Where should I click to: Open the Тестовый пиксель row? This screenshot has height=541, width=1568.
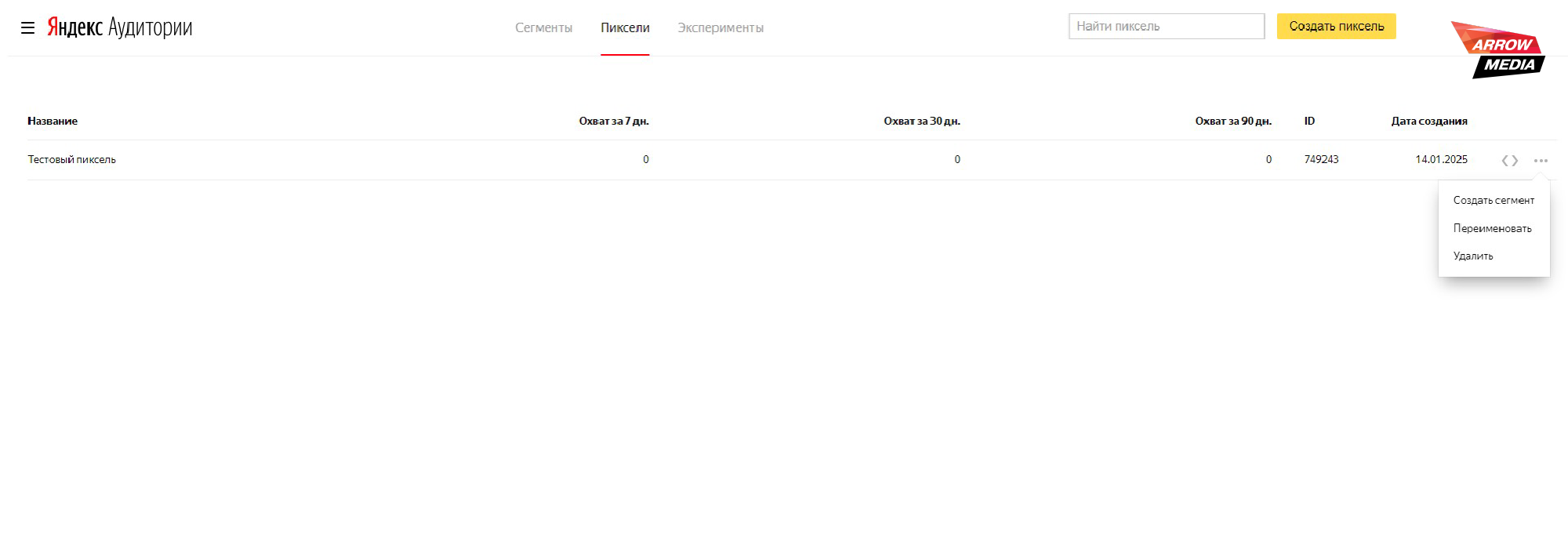point(72,160)
